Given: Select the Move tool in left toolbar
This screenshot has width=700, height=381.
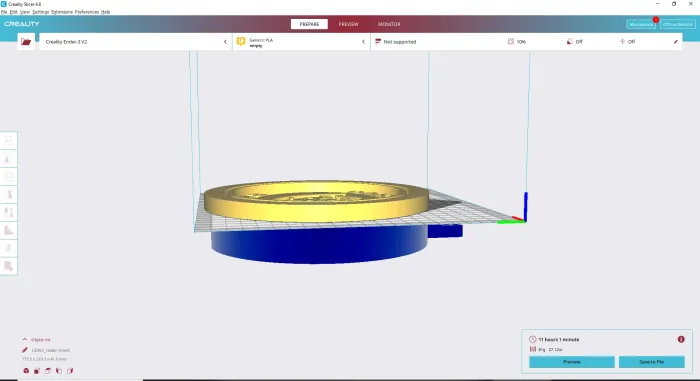Looking at the screenshot, I should 8,141.
